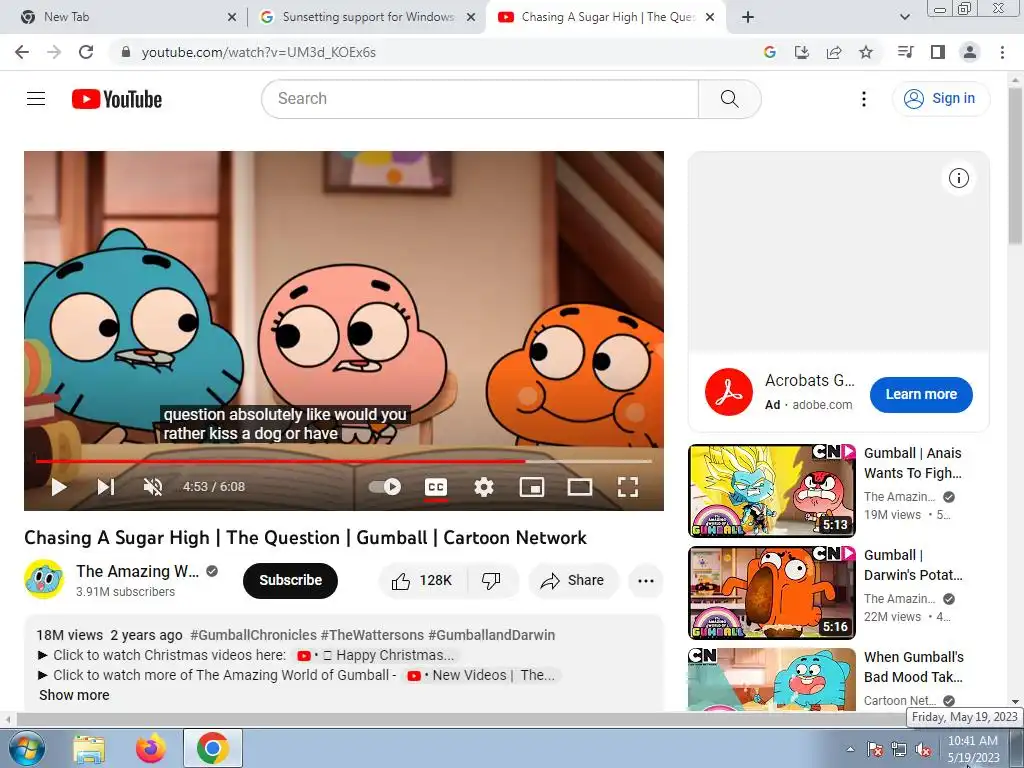Open hashtag #GumballandDarwin

tap(492, 635)
